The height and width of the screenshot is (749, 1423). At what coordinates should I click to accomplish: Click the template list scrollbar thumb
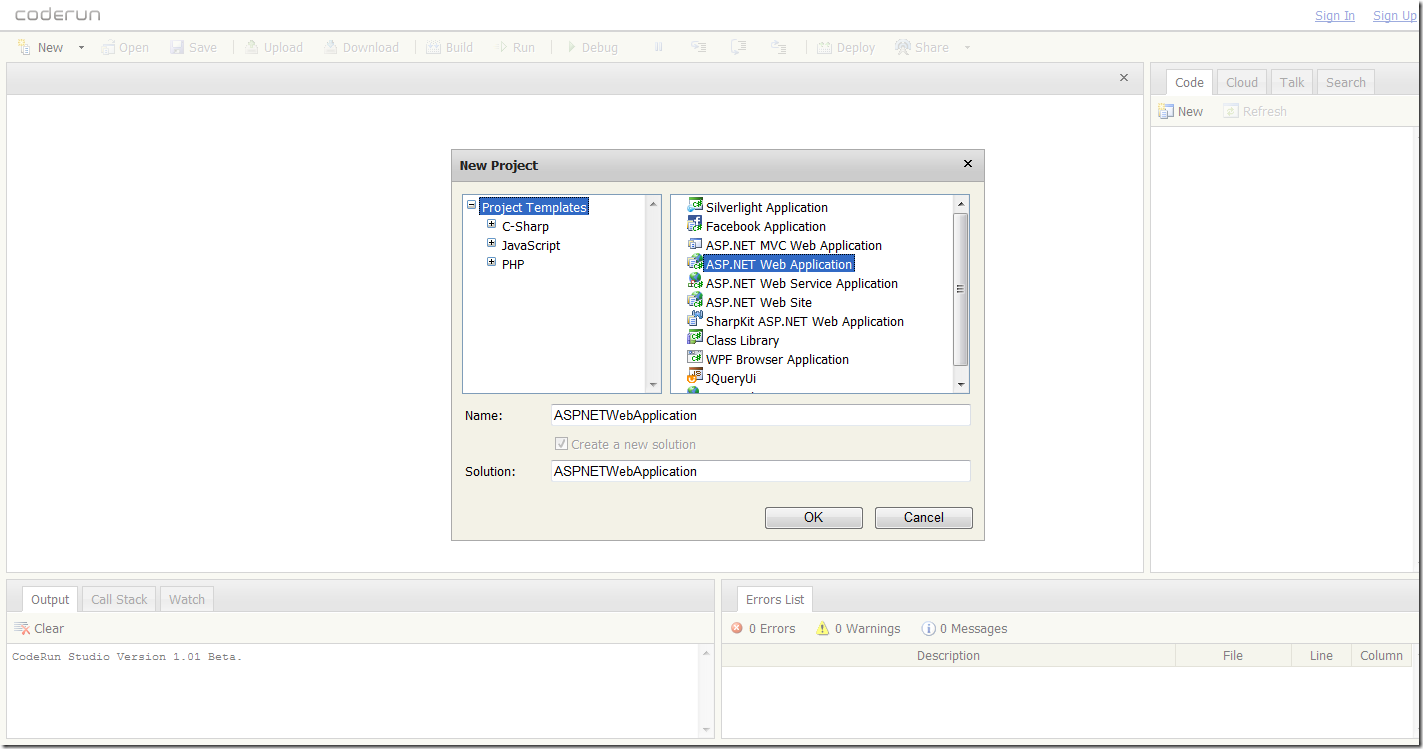pos(961,289)
